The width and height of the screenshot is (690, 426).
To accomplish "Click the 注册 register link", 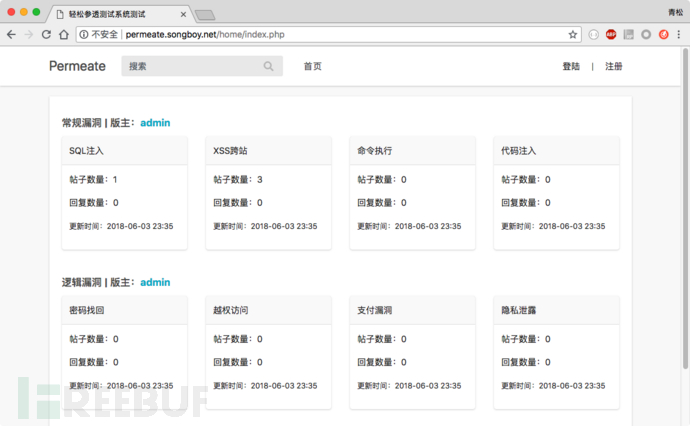I will [614, 67].
